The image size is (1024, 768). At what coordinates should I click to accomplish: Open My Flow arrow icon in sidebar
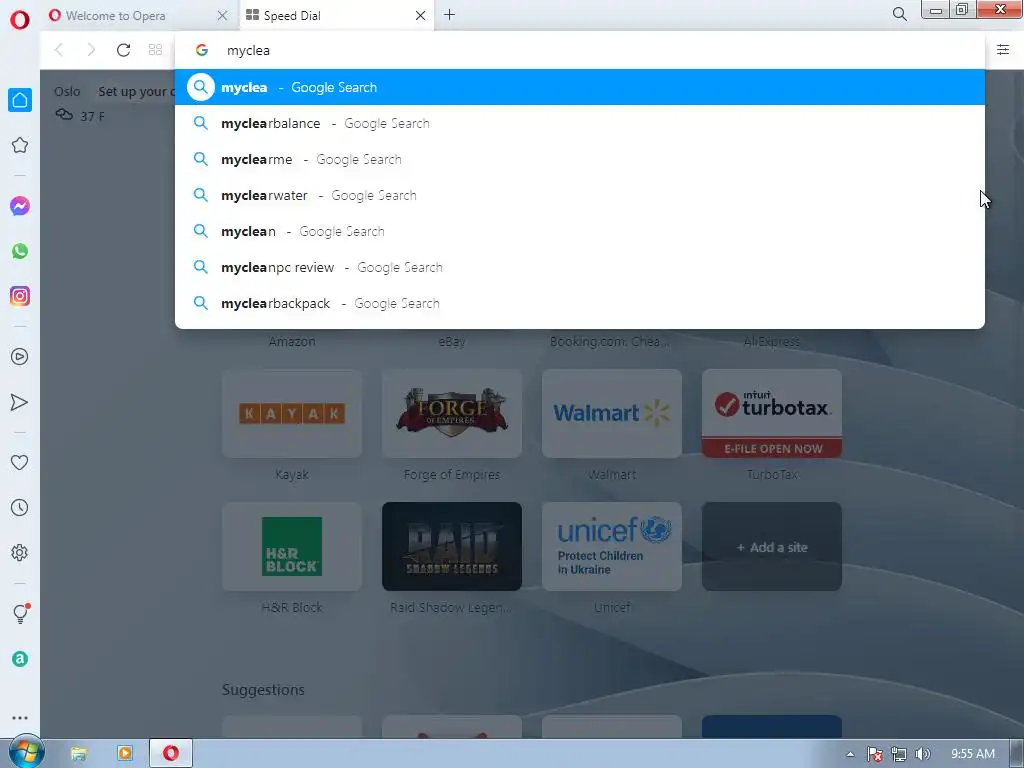20,402
